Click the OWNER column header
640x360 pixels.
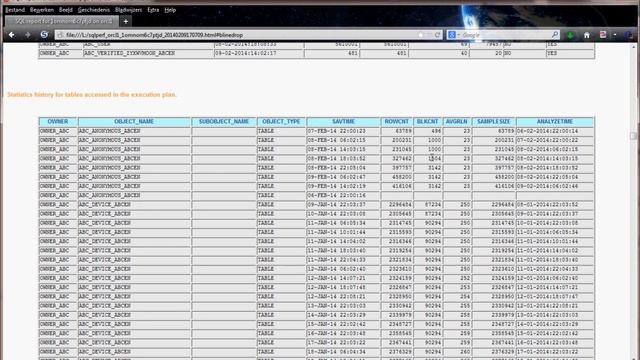pyautogui.click(x=58, y=122)
